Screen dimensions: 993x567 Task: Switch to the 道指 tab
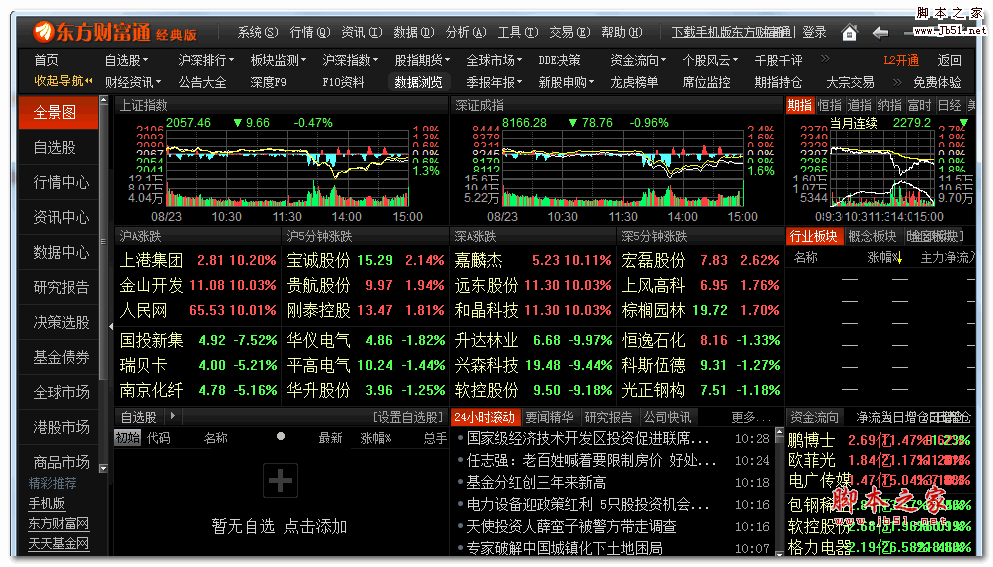click(859, 106)
